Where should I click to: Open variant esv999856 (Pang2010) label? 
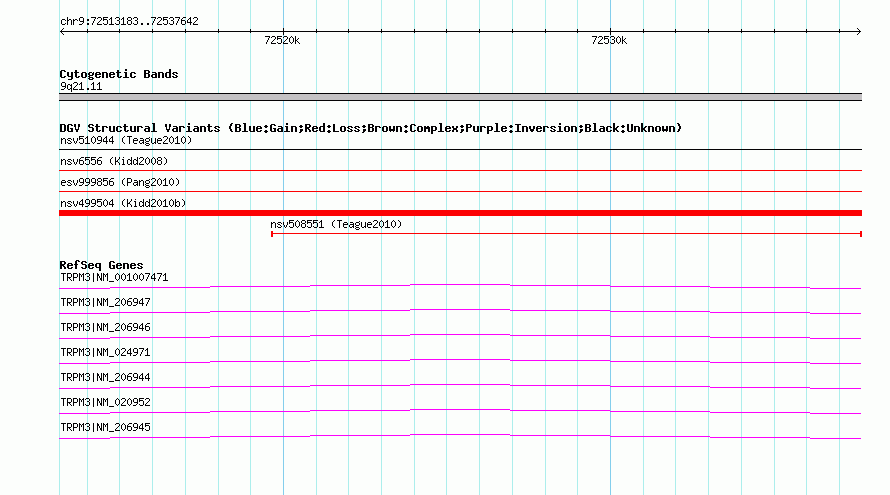(120, 182)
